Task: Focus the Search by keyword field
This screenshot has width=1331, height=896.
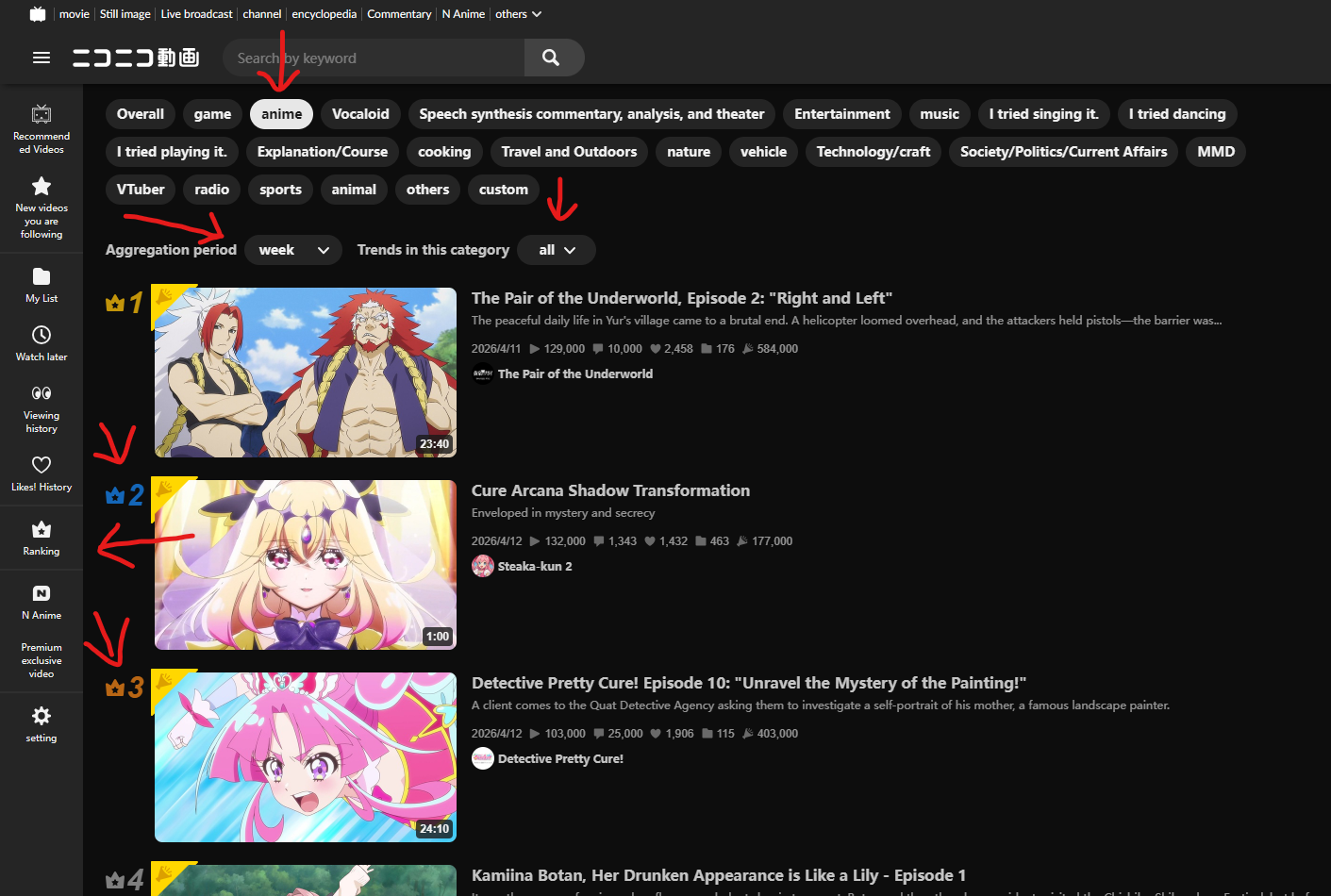Action: [x=374, y=58]
